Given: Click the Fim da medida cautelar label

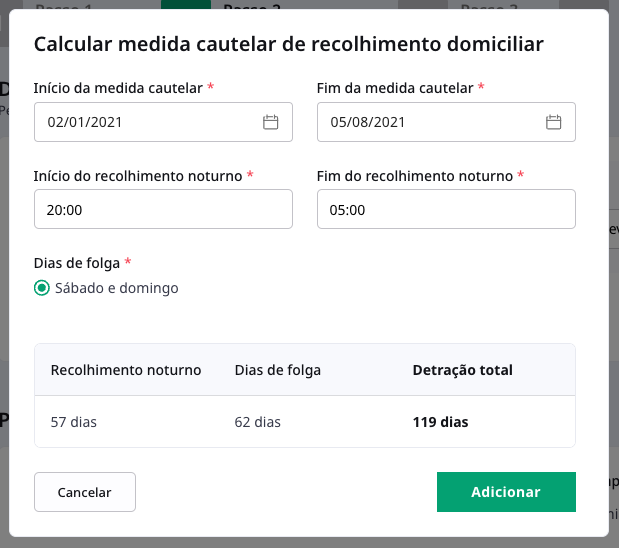Looking at the screenshot, I should tap(395, 88).
